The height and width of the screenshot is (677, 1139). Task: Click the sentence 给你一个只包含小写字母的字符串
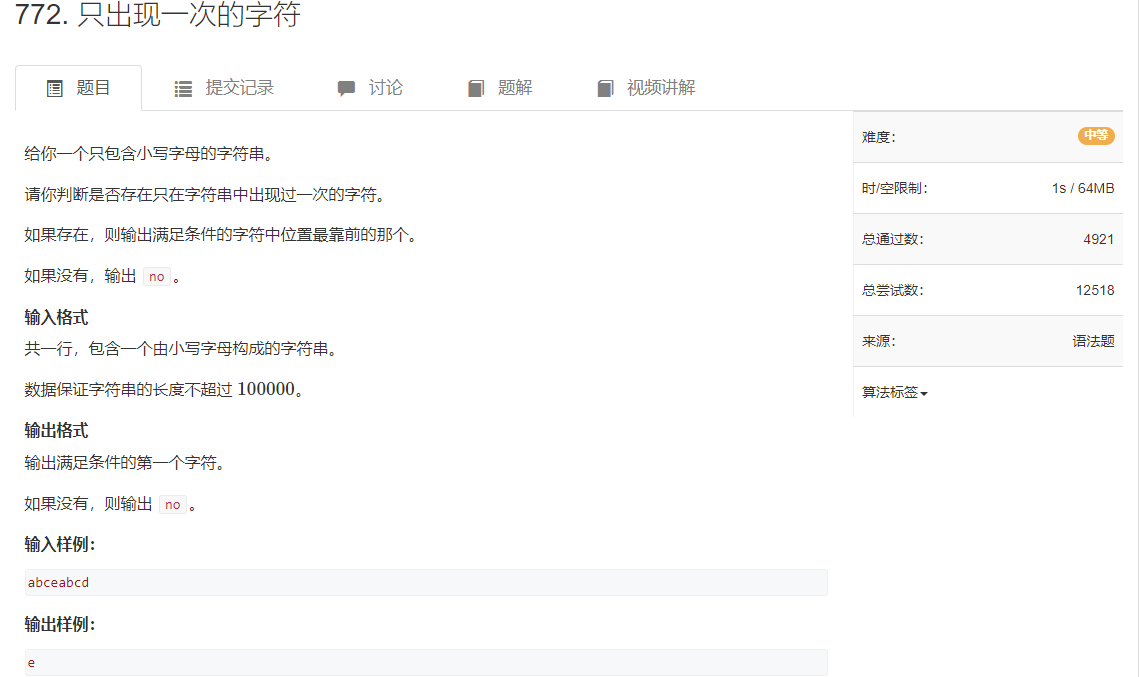[150, 153]
